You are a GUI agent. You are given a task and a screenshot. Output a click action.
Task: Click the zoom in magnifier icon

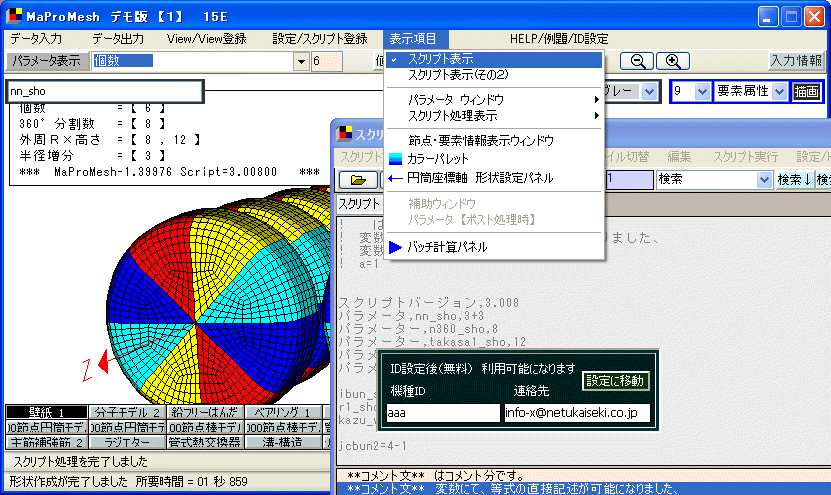pyautogui.click(x=674, y=61)
